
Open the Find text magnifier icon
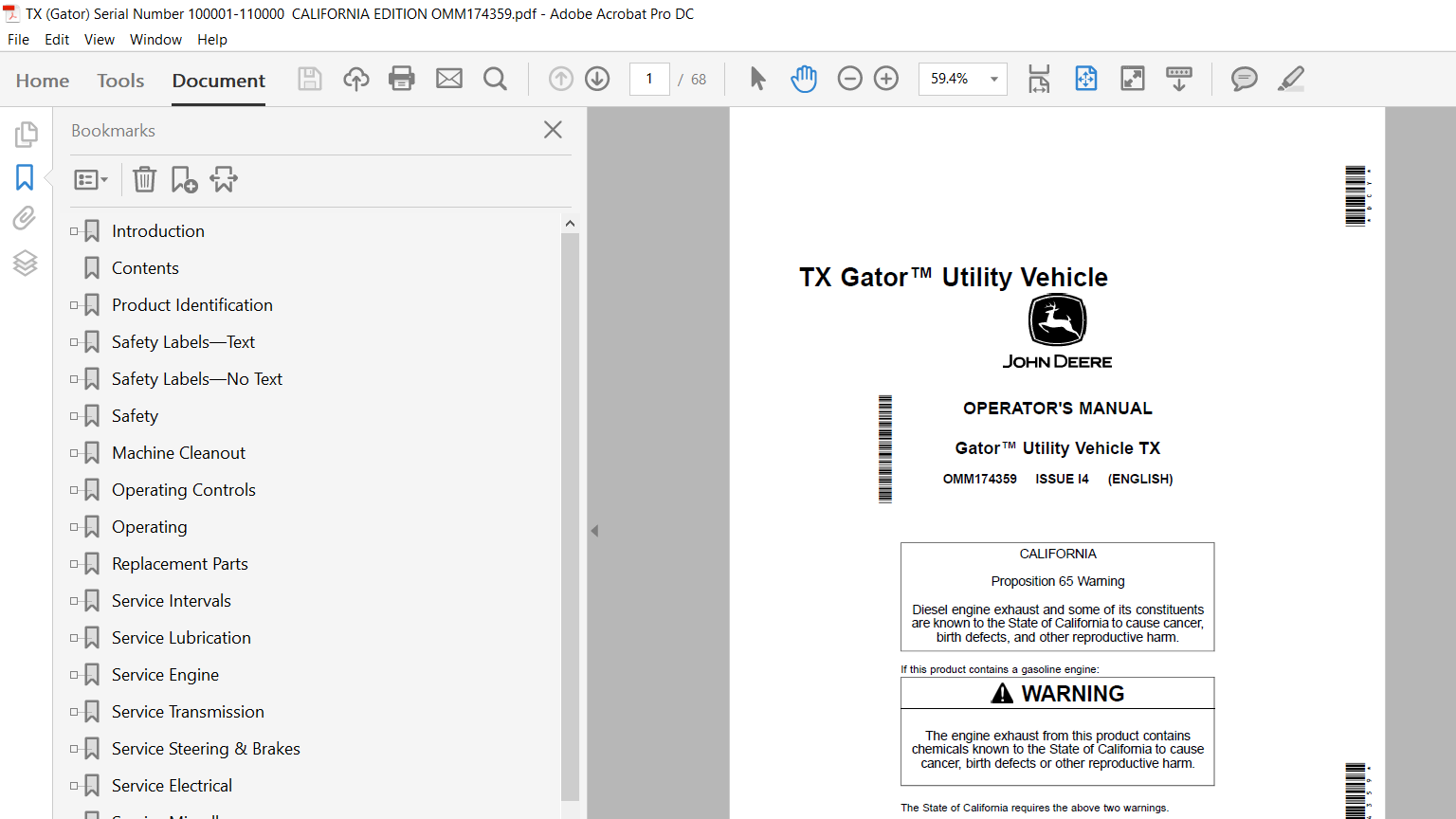point(495,79)
